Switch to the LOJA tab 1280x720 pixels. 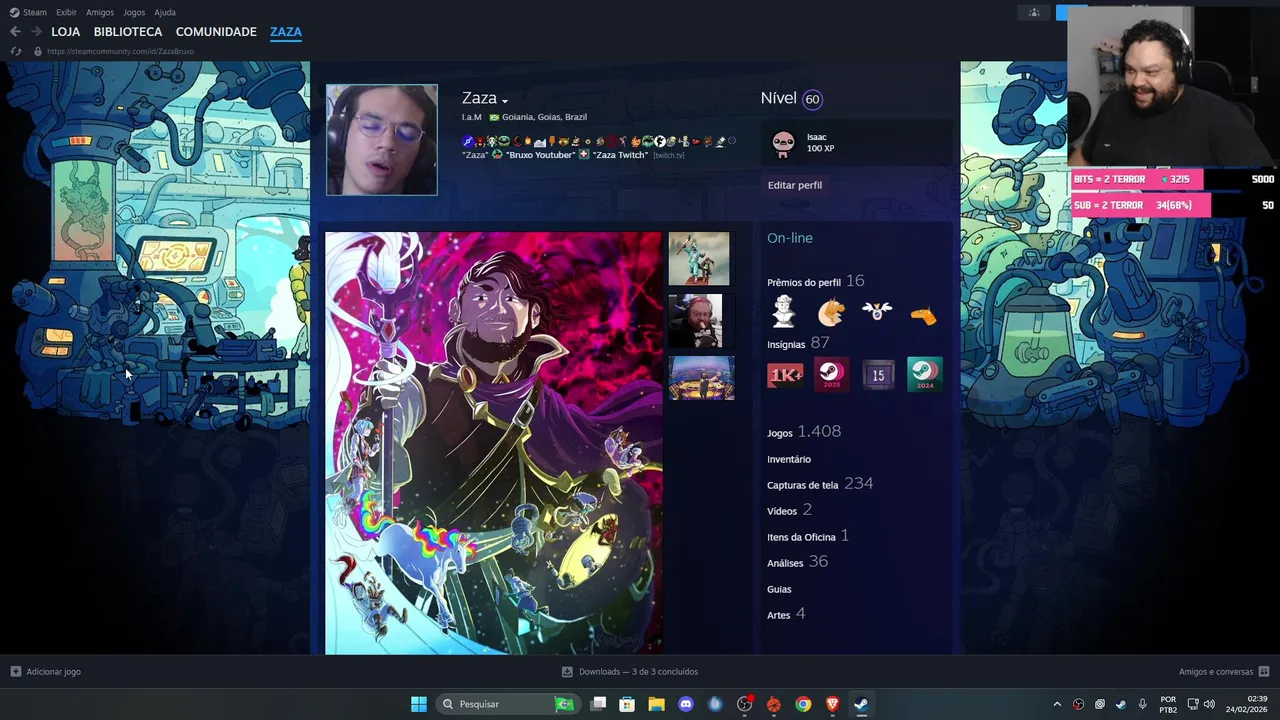[66, 32]
